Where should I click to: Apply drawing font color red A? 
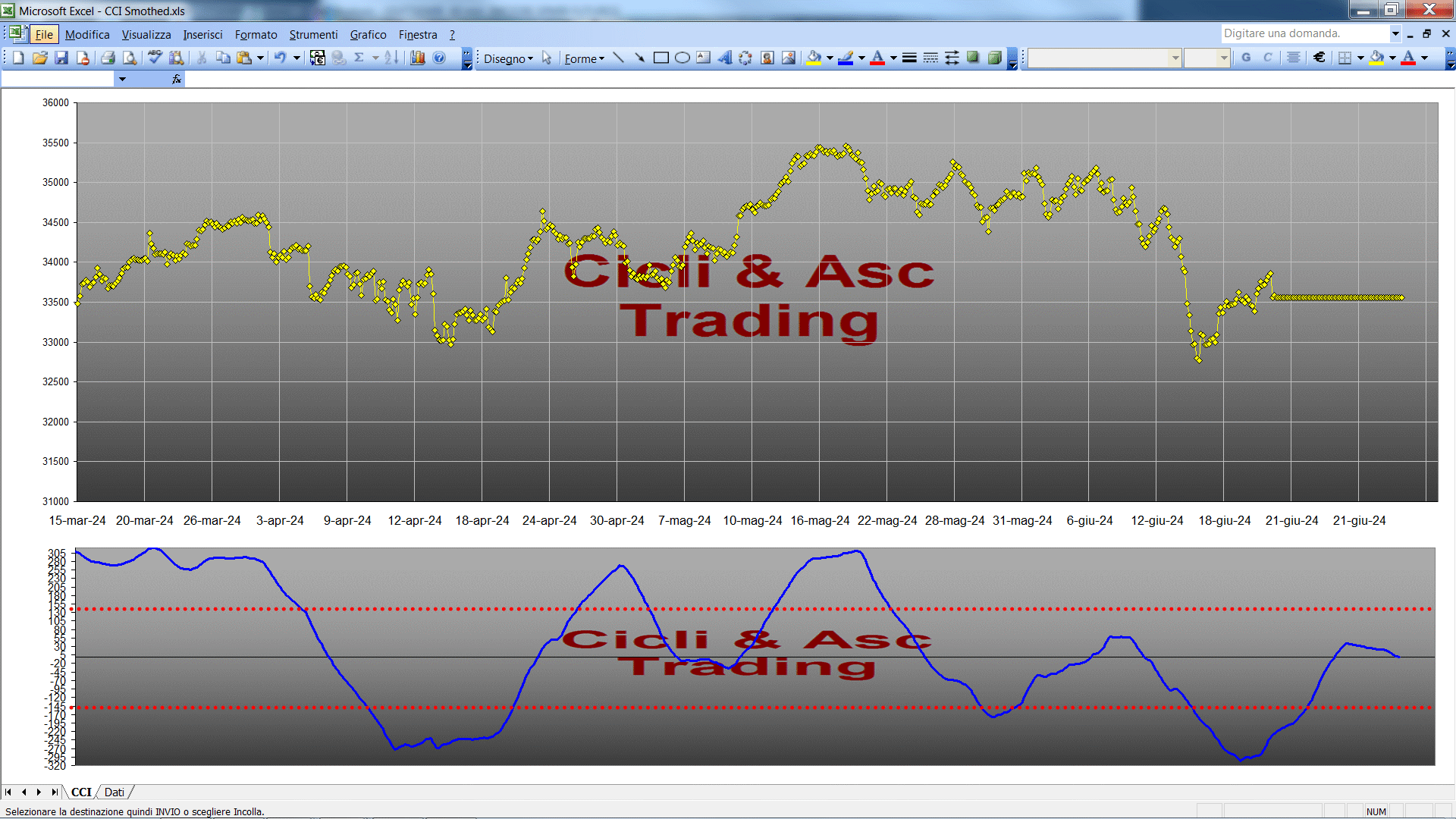(877, 58)
